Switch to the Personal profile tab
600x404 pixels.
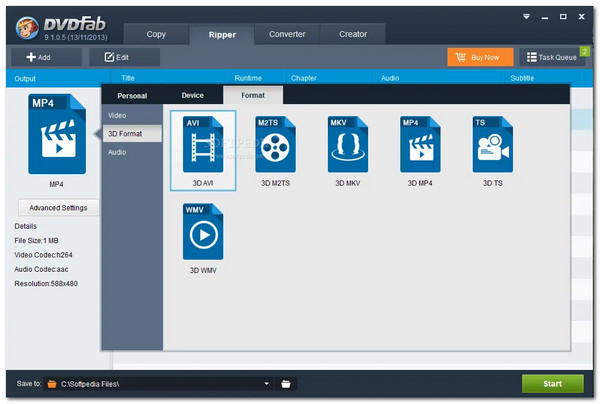132,95
